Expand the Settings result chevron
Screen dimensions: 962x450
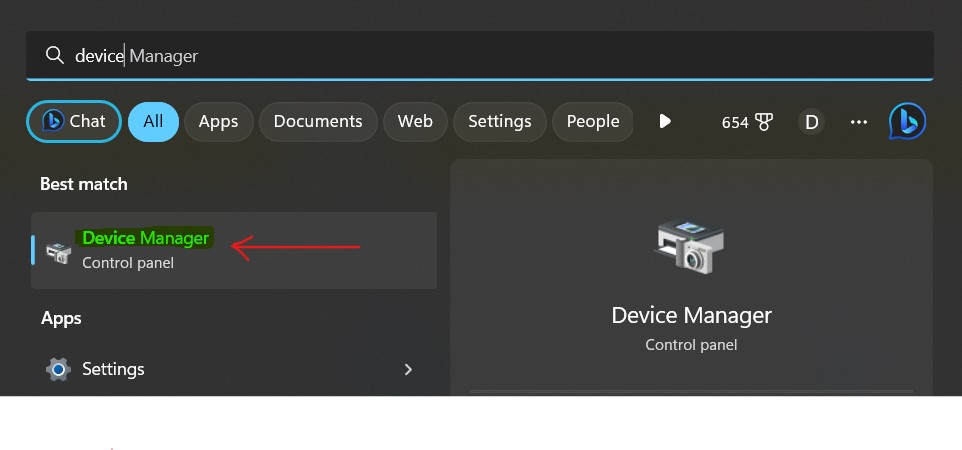(x=408, y=369)
